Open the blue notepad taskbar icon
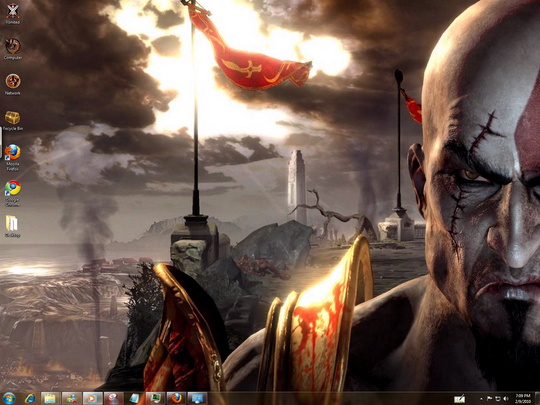 134,398
